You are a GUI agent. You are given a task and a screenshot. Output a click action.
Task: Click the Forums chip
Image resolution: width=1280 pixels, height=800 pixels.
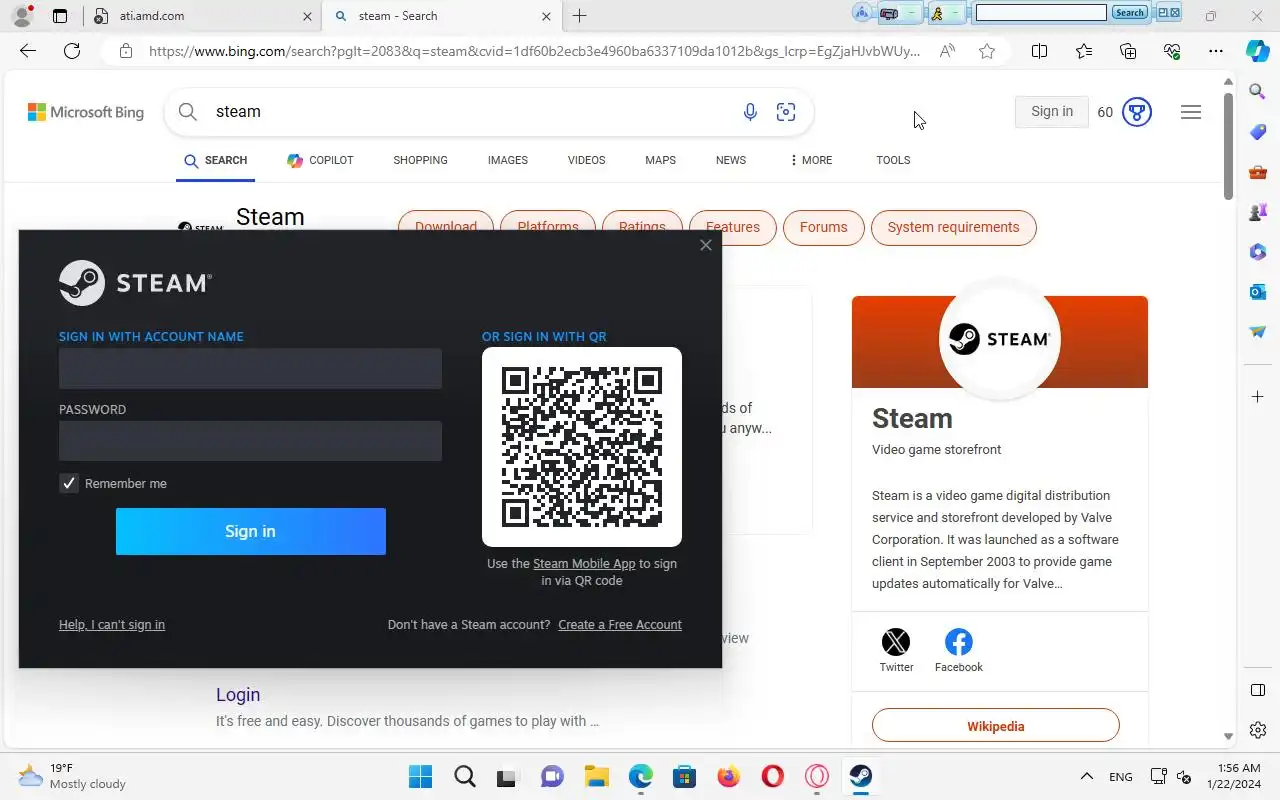(823, 227)
